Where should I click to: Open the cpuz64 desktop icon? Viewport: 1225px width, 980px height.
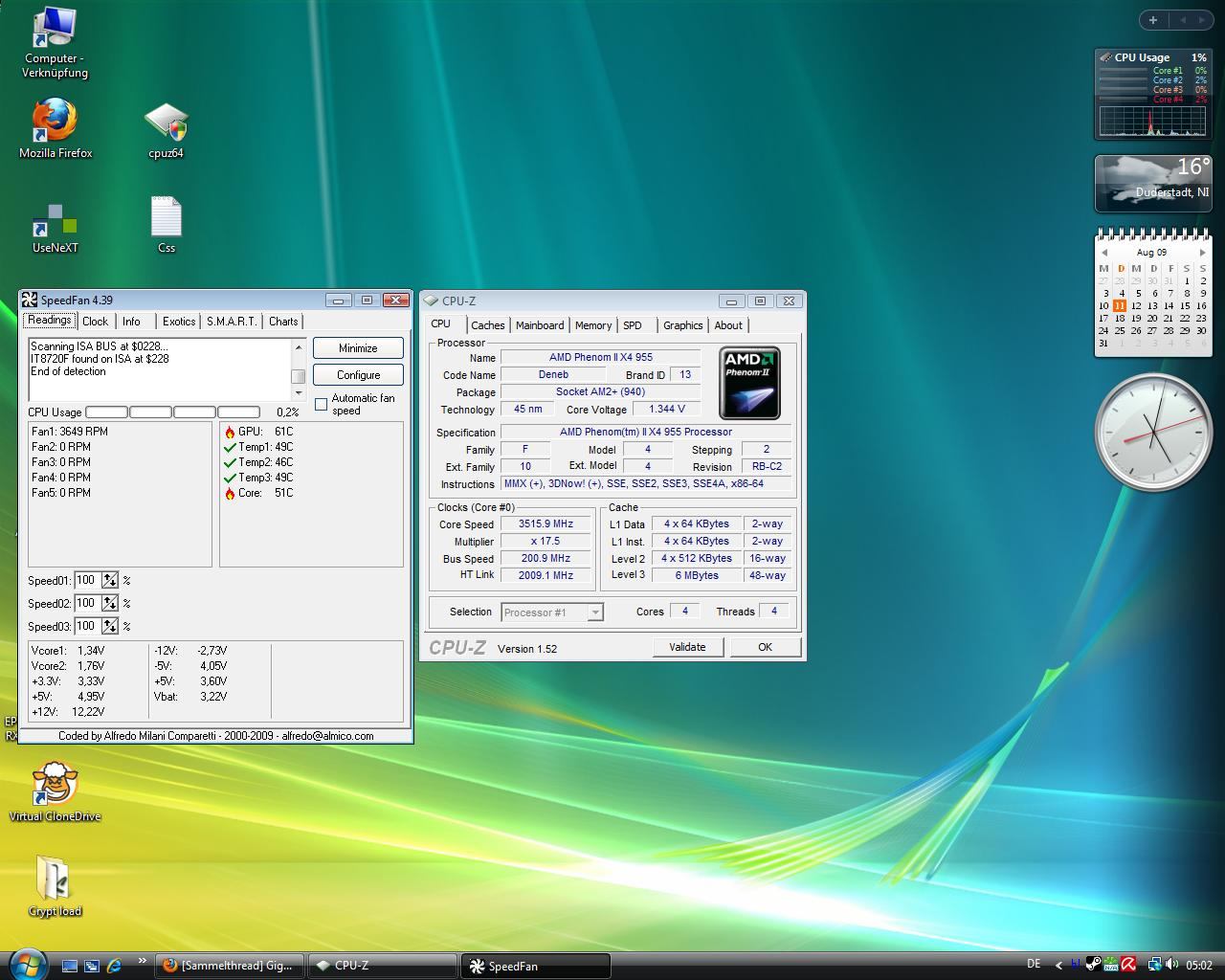[x=166, y=131]
